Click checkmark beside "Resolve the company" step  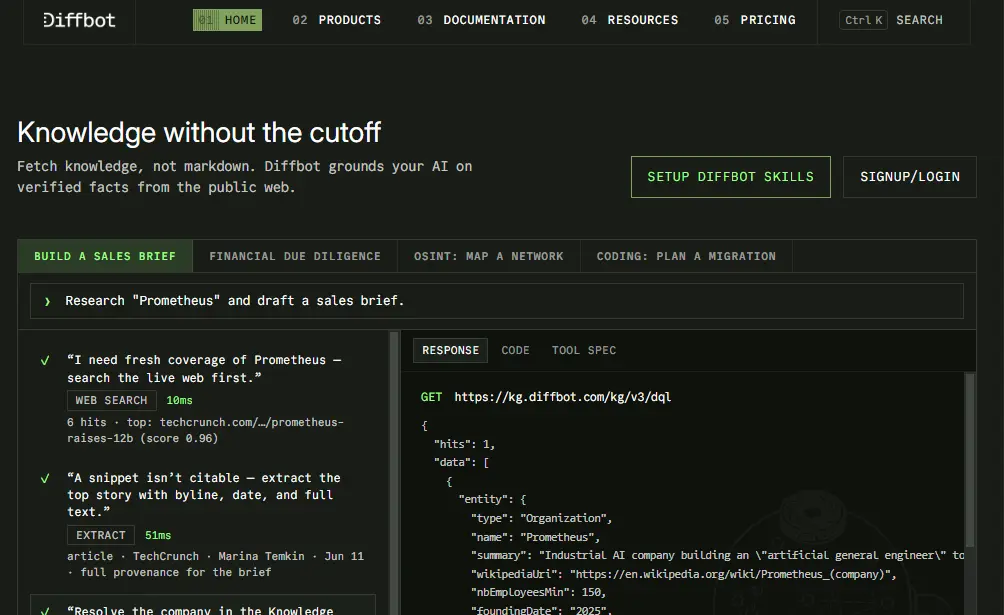[x=45, y=611]
